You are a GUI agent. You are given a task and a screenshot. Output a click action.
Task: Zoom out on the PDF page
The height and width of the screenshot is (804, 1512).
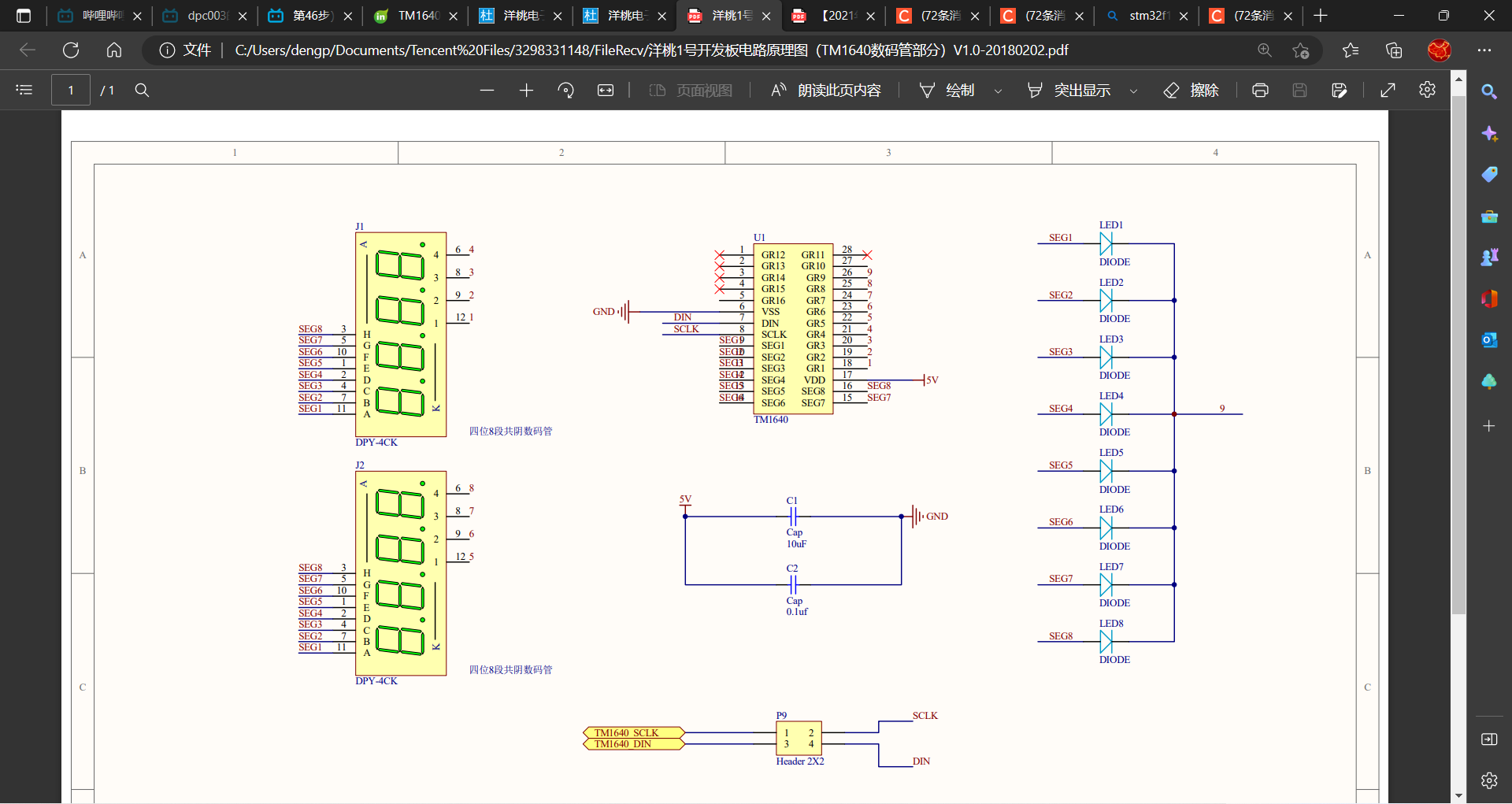tap(487, 90)
